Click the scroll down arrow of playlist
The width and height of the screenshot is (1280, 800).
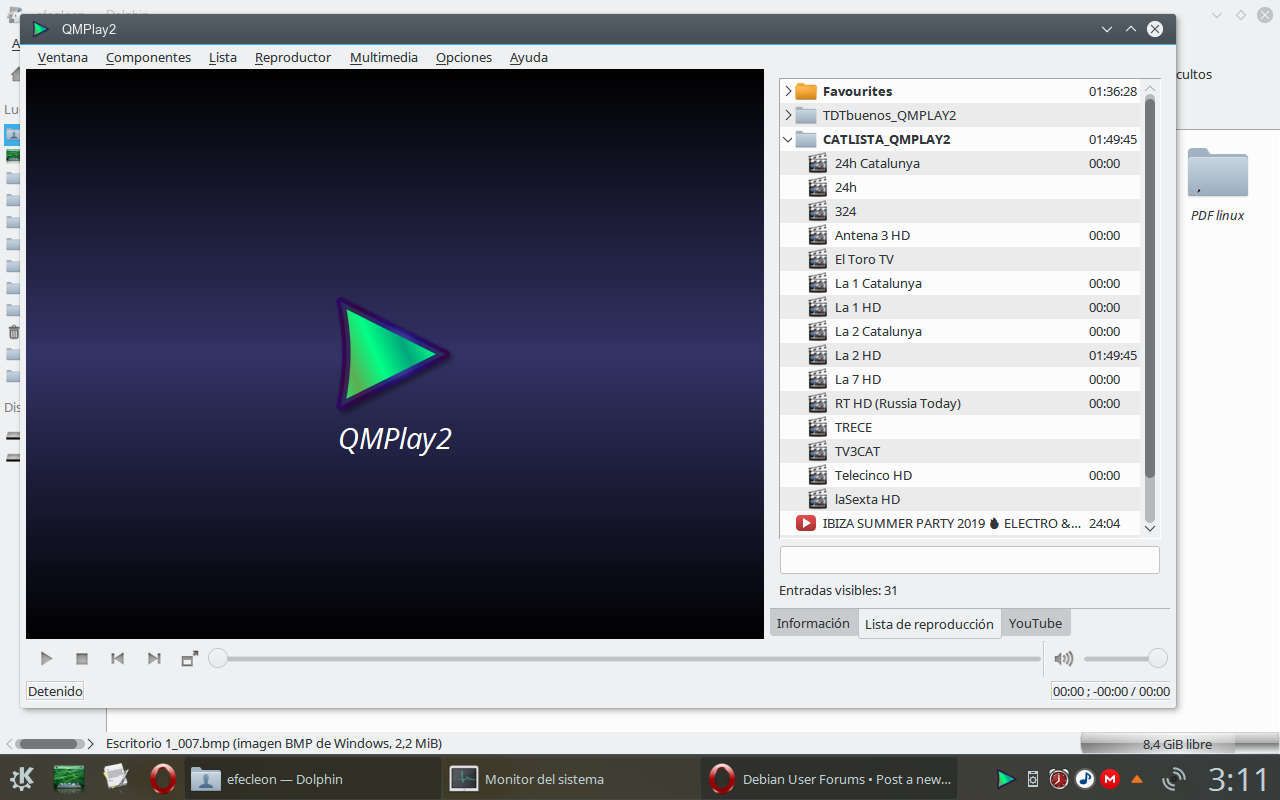tap(1149, 528)
